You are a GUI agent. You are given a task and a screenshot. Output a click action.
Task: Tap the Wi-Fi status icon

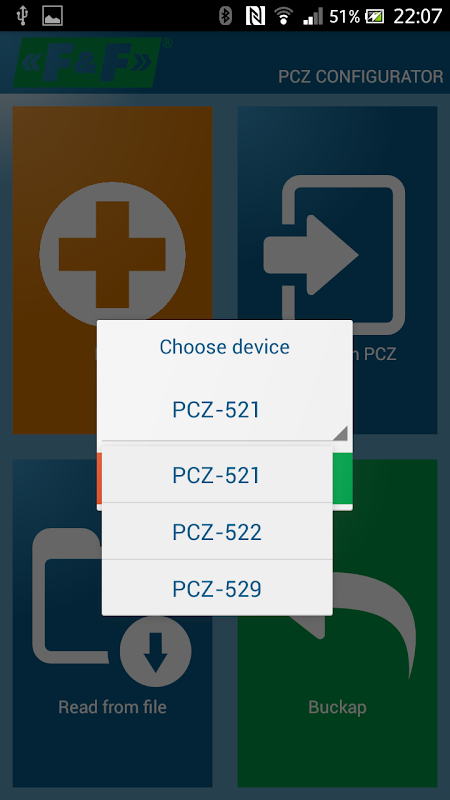point(283,16)
